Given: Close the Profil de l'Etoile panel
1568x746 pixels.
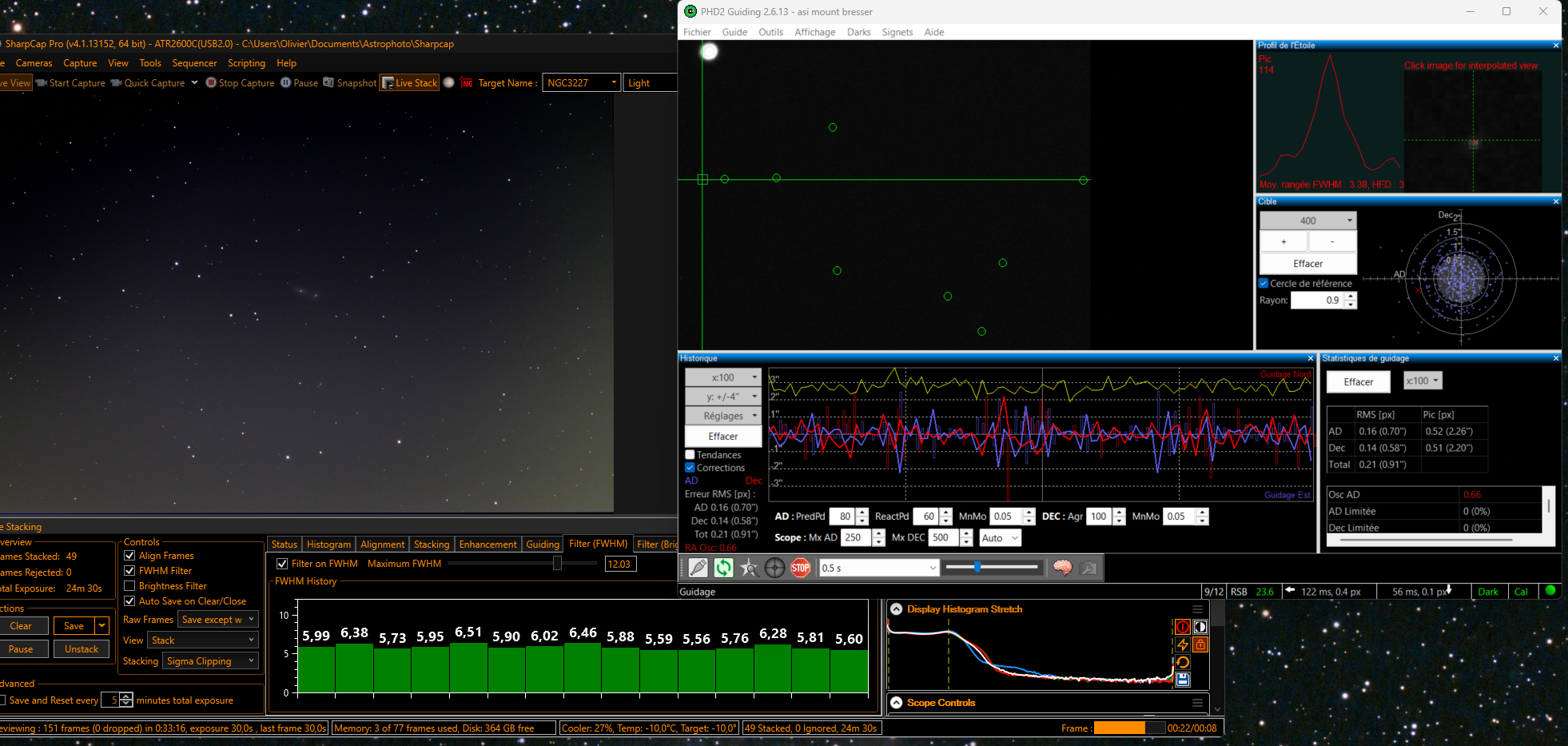Looking at the screenshot, I should [1555, 46].
